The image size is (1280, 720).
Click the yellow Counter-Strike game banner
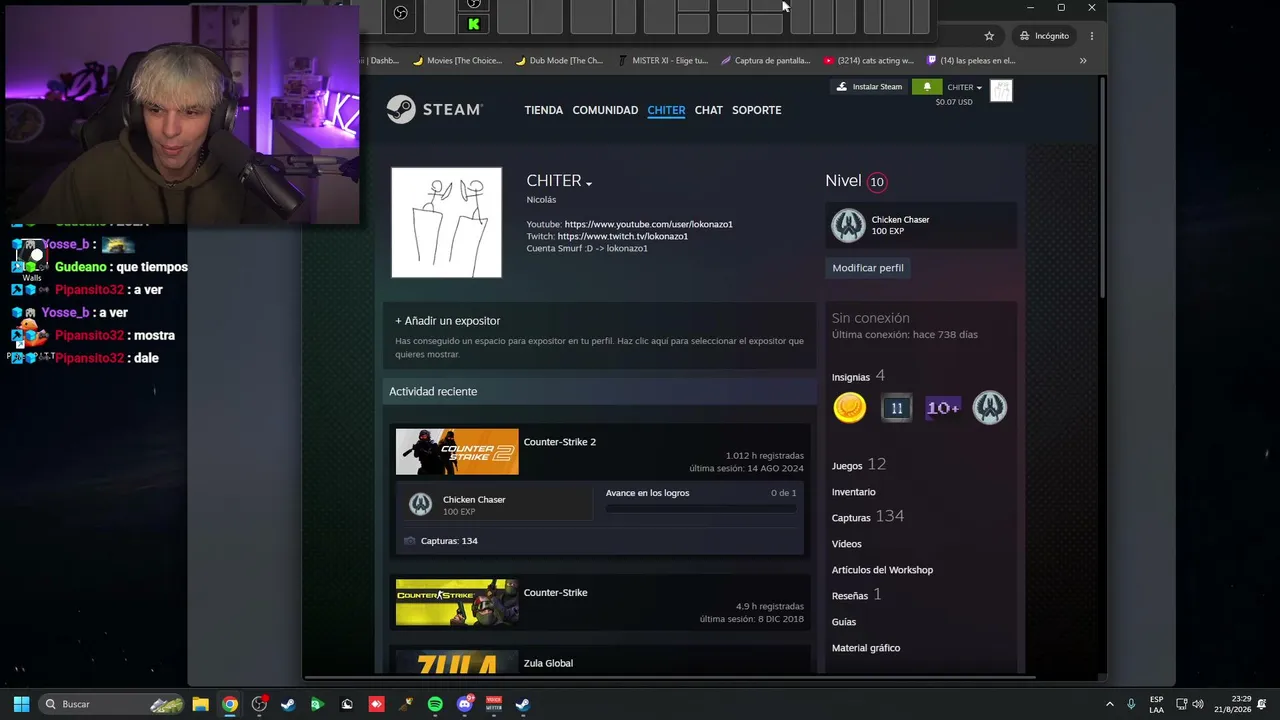pos(457,603)
